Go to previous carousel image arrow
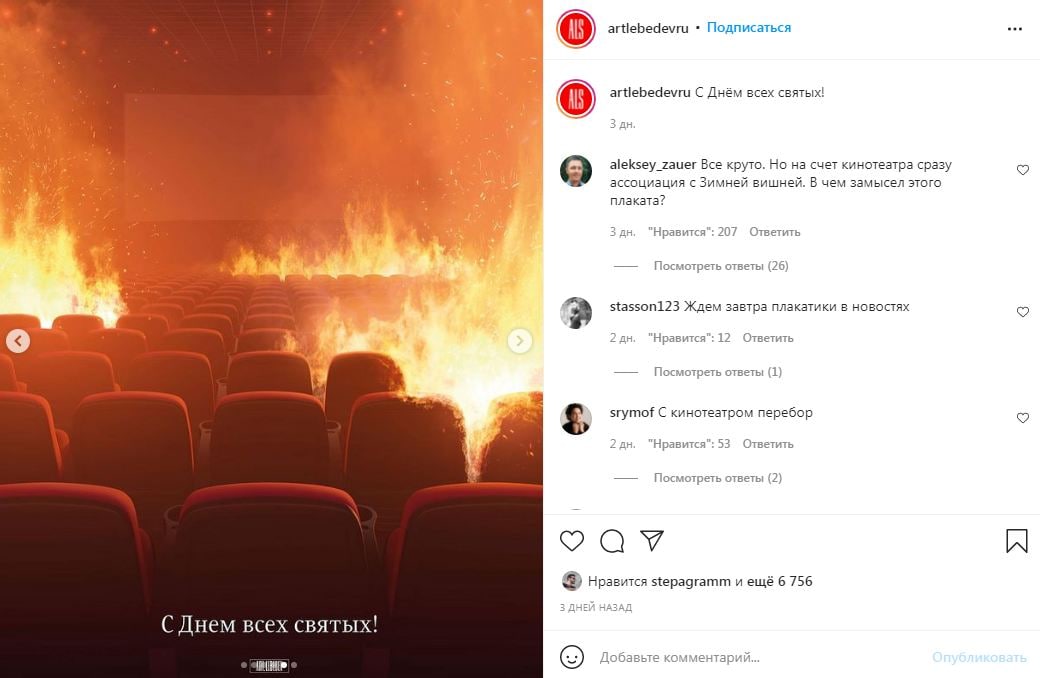 18,341
